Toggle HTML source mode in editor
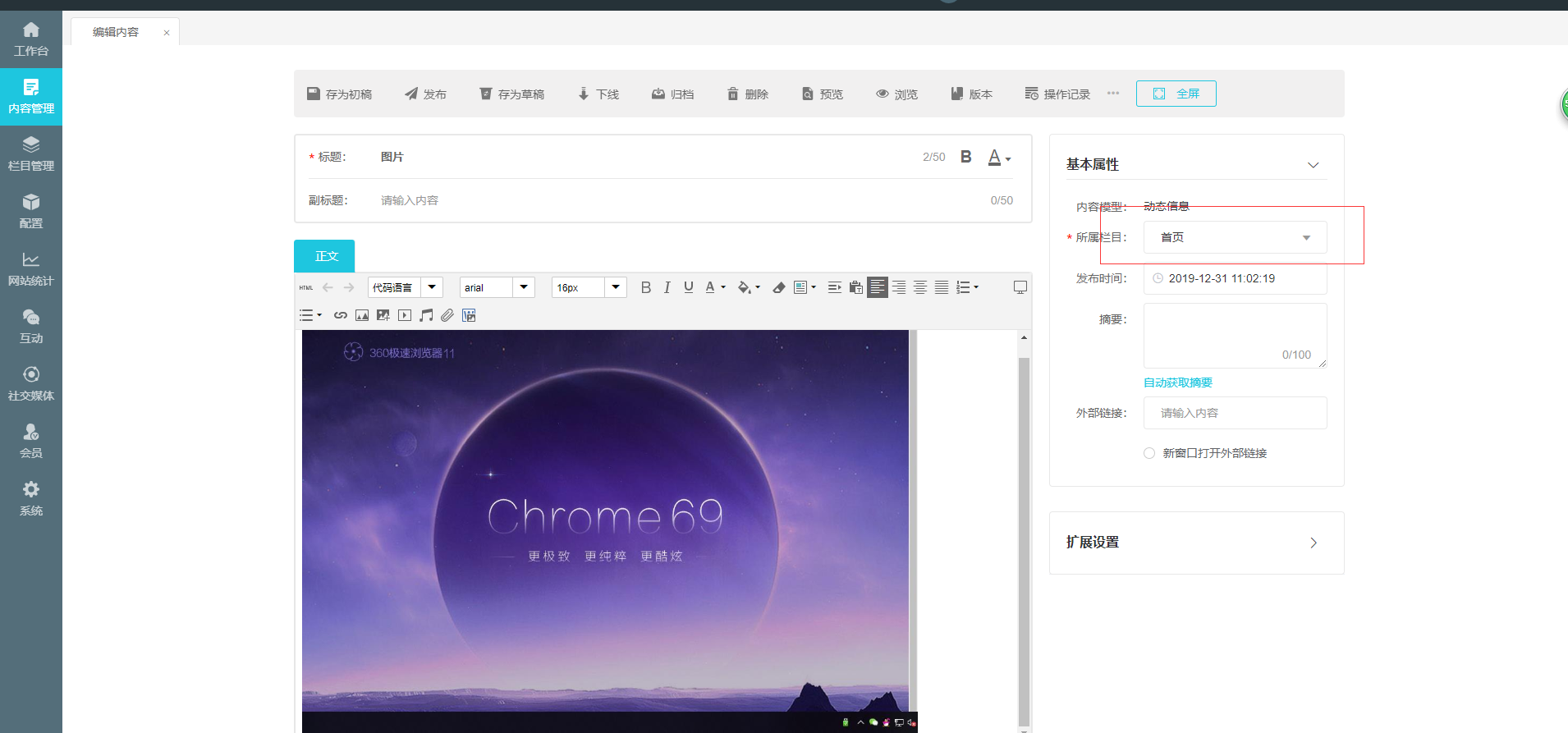This screenshot has height=733, width=1568. [306, 287]
